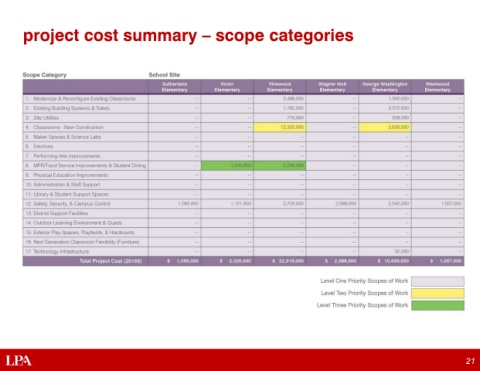Select the Victor Elementary column header
Screen dimensions: 480x371
pos(227,87)
